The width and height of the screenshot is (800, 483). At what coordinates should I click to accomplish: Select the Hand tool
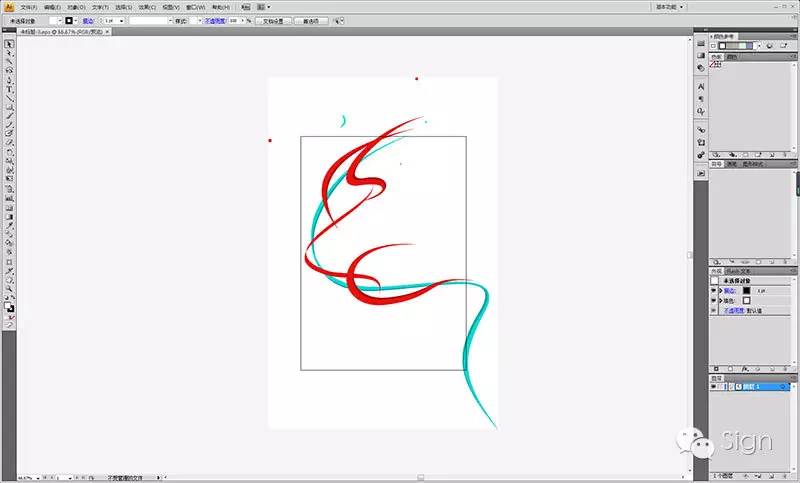[9, 282]
